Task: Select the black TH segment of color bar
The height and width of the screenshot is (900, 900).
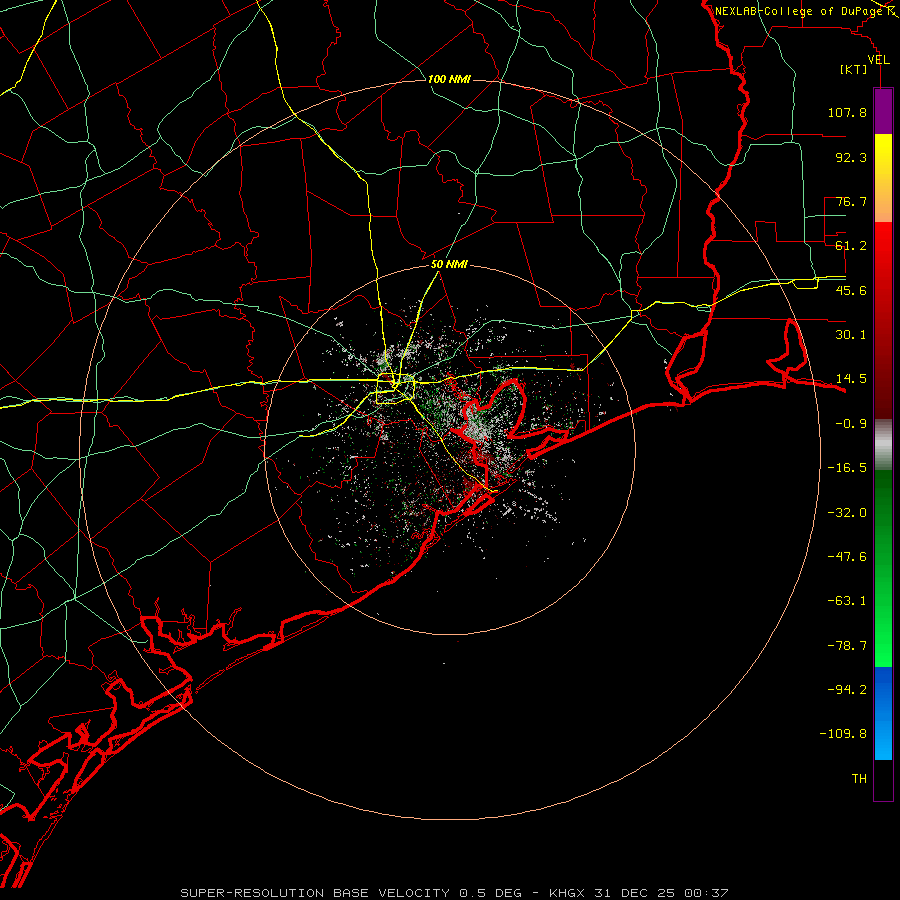Action: [x=883, y=780]
